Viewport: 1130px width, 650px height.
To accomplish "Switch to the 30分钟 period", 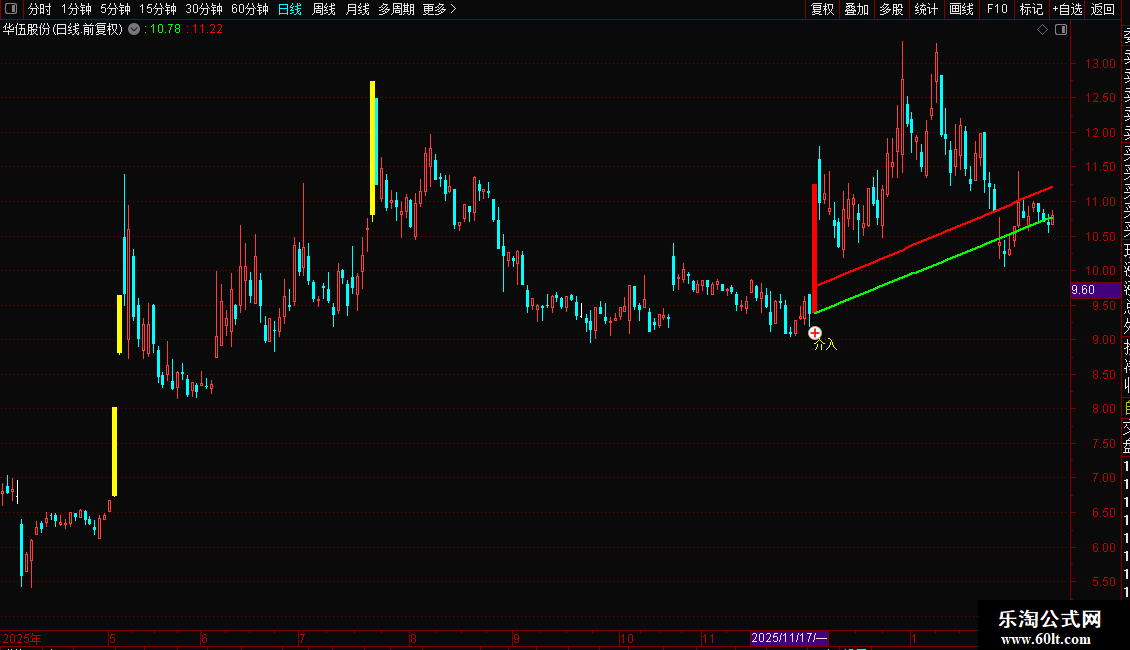I will pos(204,9).
